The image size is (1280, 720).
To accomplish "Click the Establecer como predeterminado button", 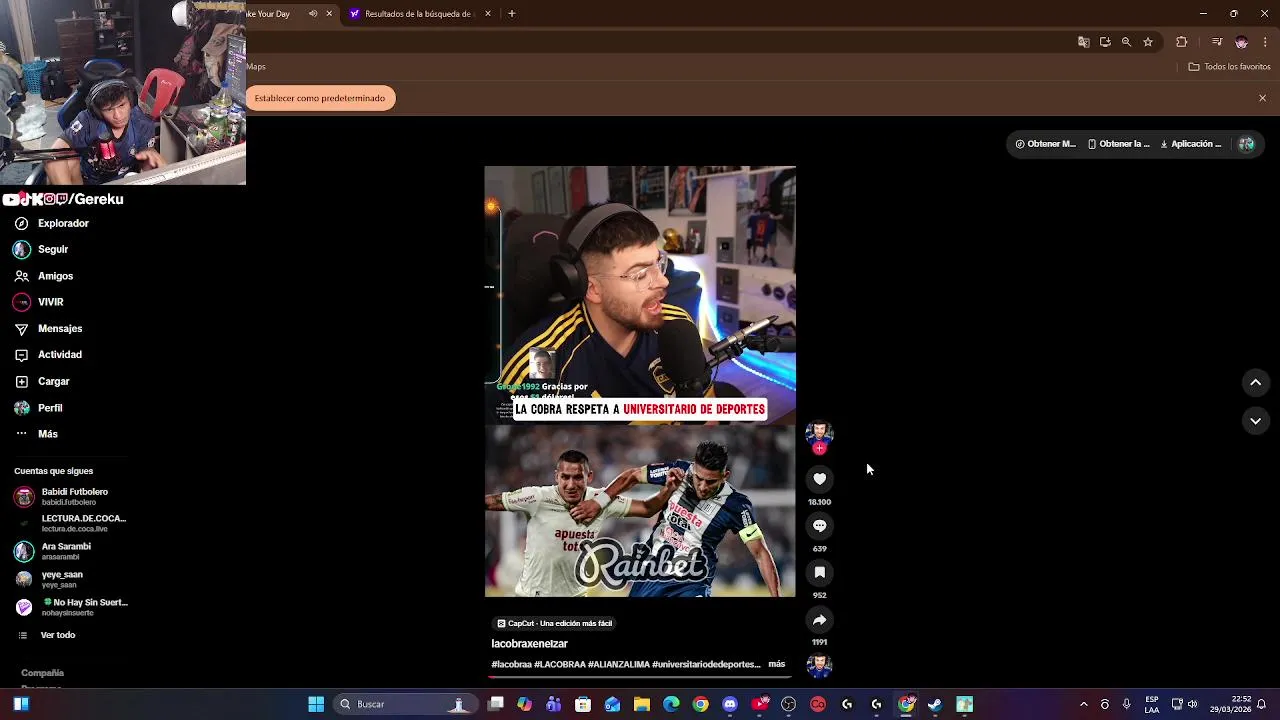I will tap(320, 98).
